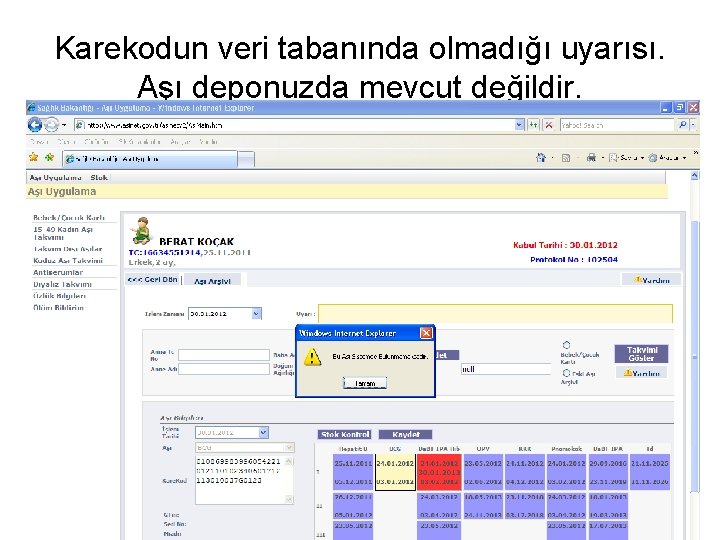Click the Print icon in command bar
Viewport: 720px width, 540px height.
point(591,158)
